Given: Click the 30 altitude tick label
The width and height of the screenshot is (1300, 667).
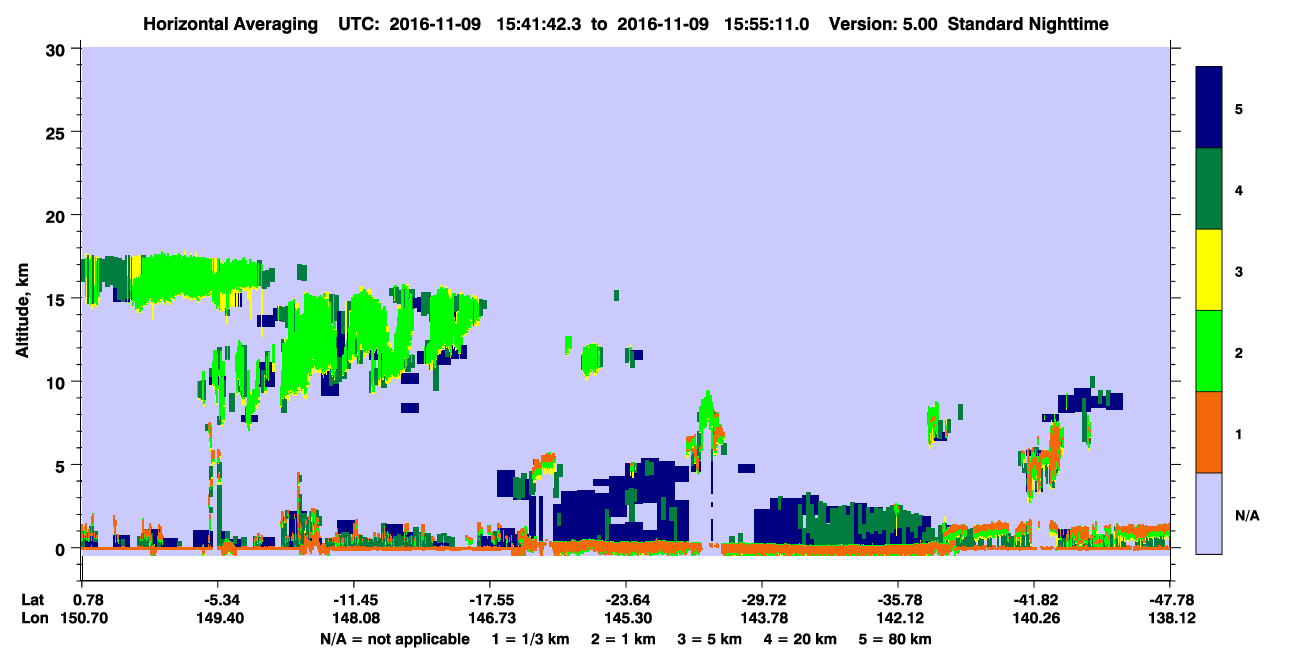Looking at the screenshot, I should [x=58, y=49].
